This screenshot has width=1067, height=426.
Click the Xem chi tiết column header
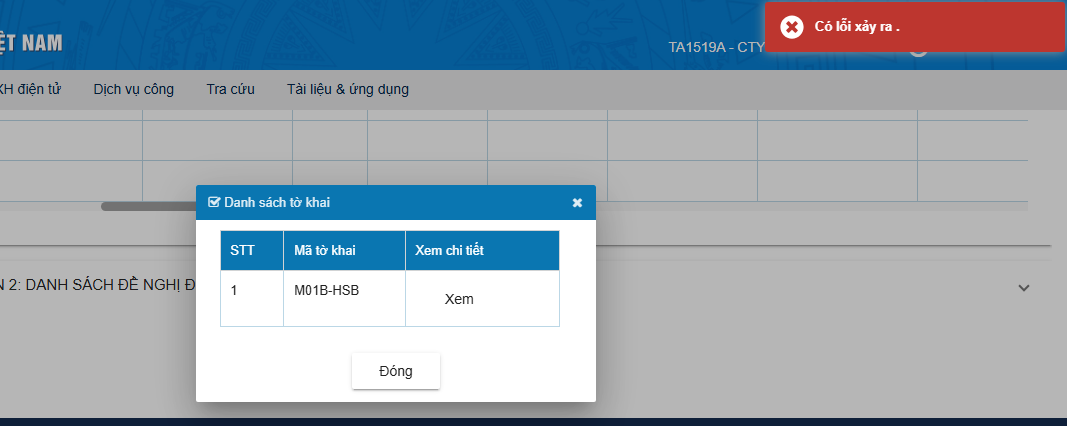449,250
